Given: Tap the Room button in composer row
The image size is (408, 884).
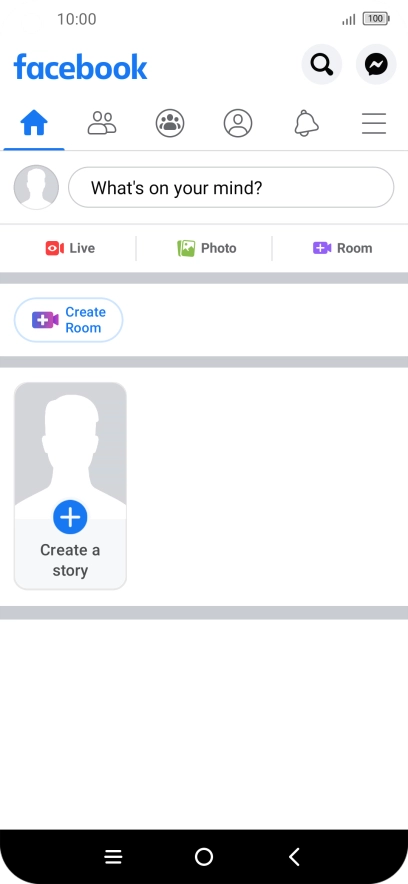Looking at the screenshot, I should tap(343, 248).
